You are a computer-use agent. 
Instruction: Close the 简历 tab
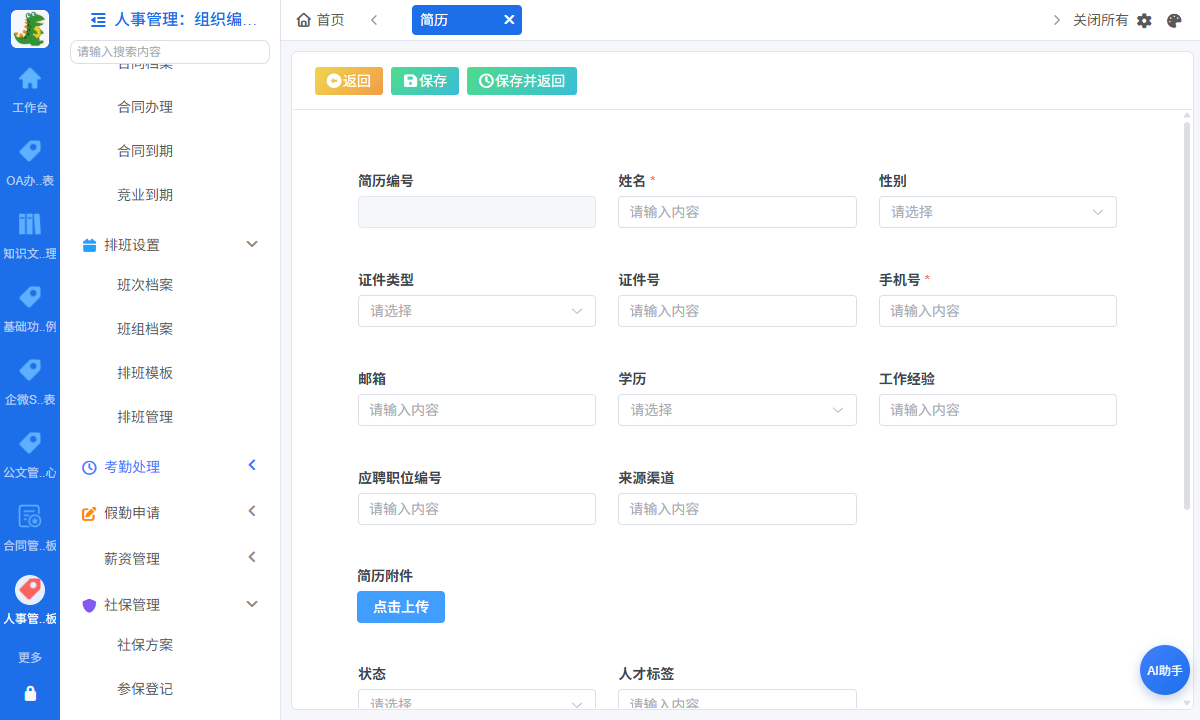(509, 20)
